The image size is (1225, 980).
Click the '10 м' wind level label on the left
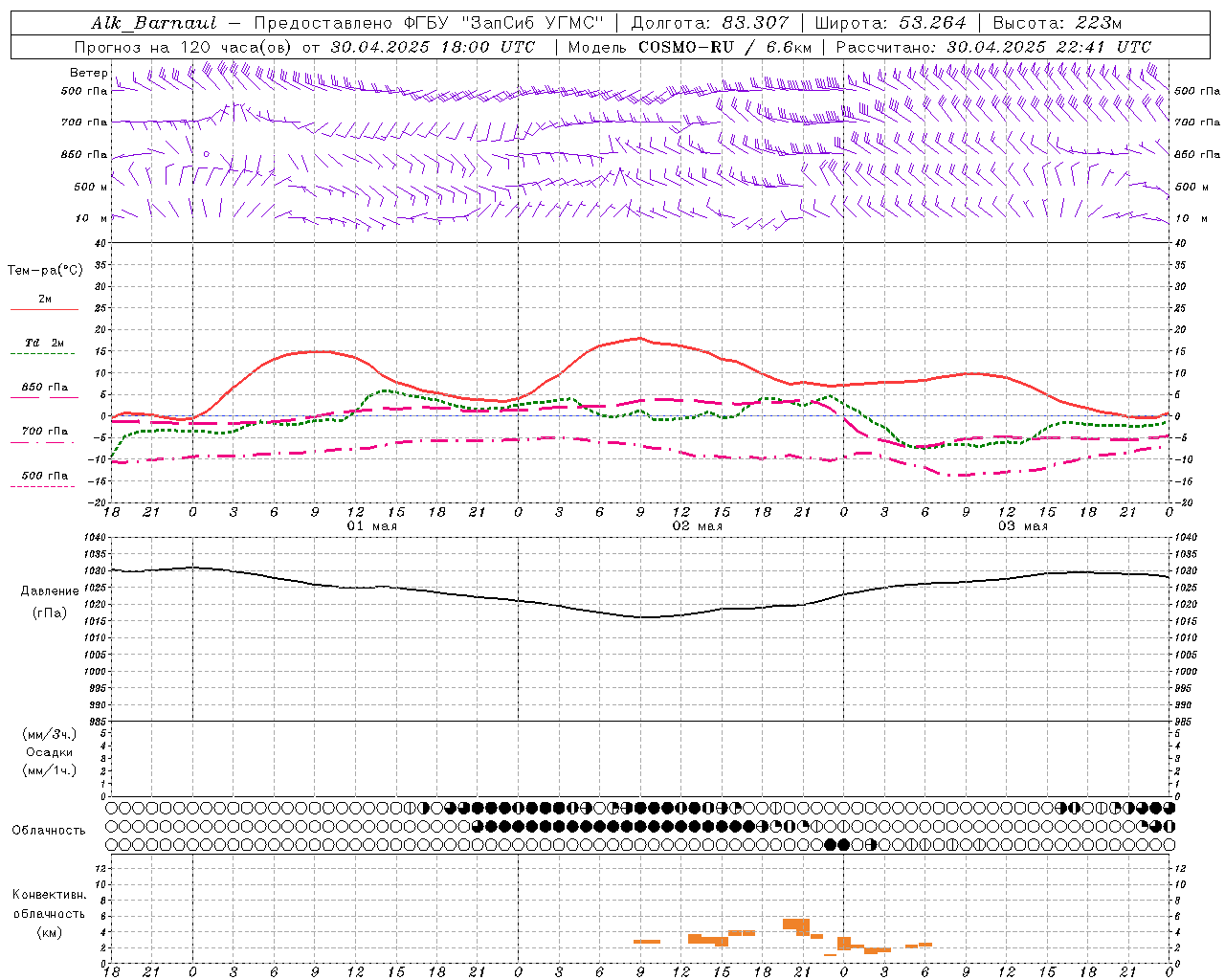91,218
